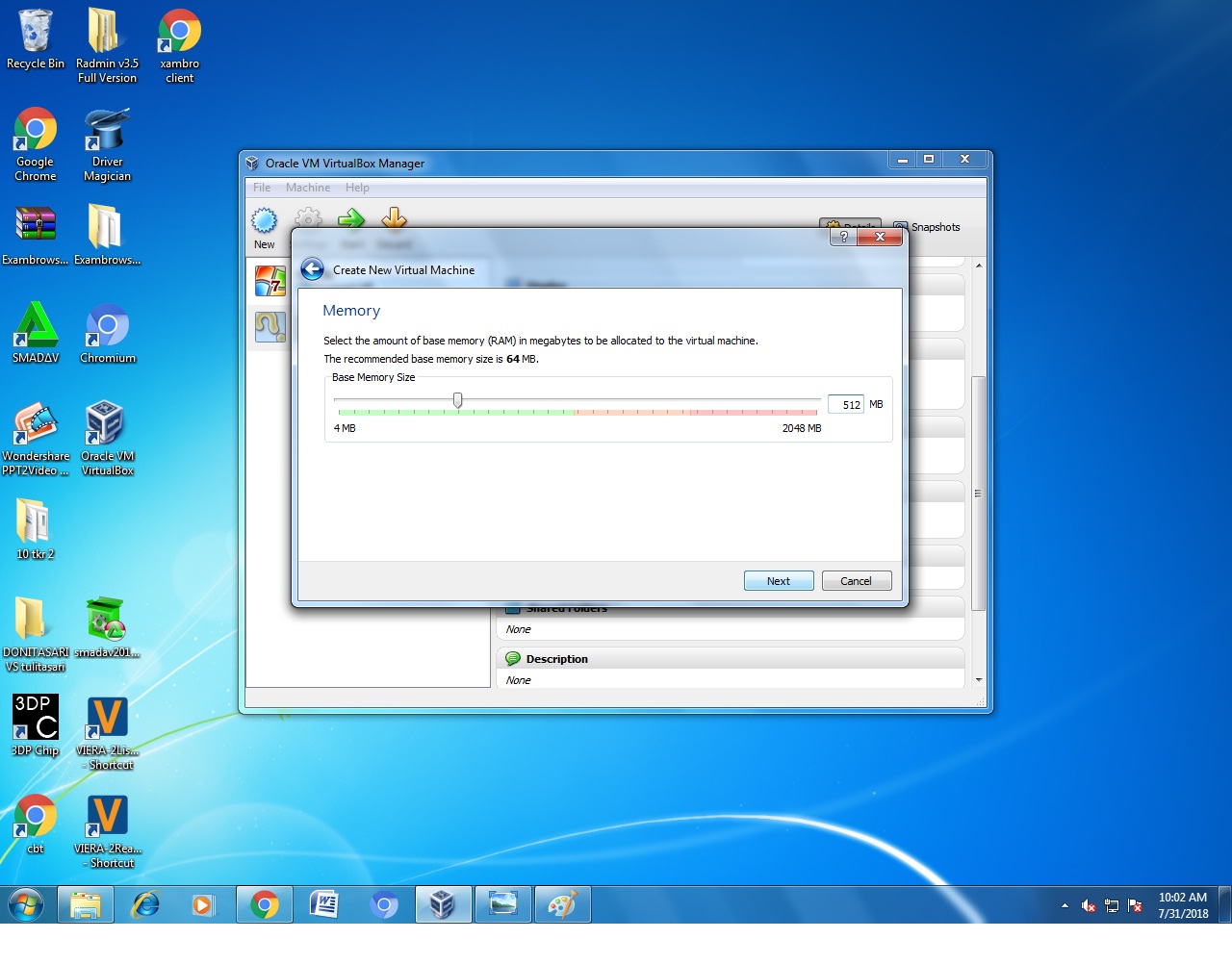
Task: Open Windows Media Player from the taskbar
Action: (x=204, y=904)
